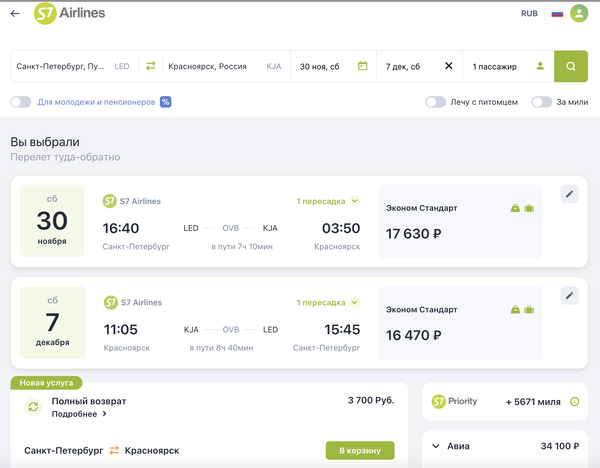
Task: Edit origin field Санкт-Петербург LED
Action: coord(74,66)
